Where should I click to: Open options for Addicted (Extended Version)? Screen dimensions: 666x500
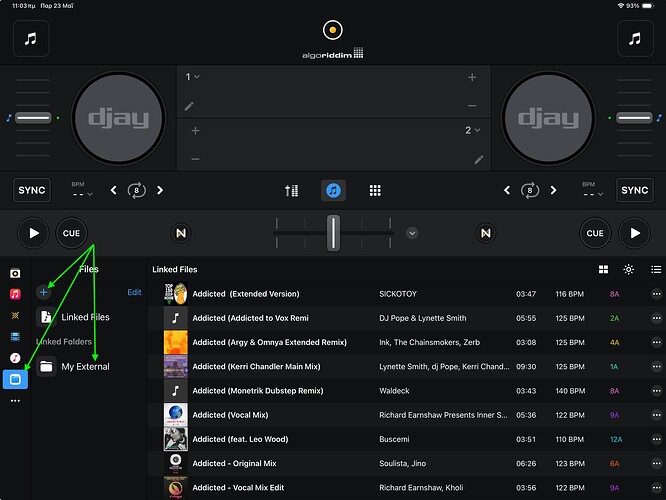click(x=656, y=294)
